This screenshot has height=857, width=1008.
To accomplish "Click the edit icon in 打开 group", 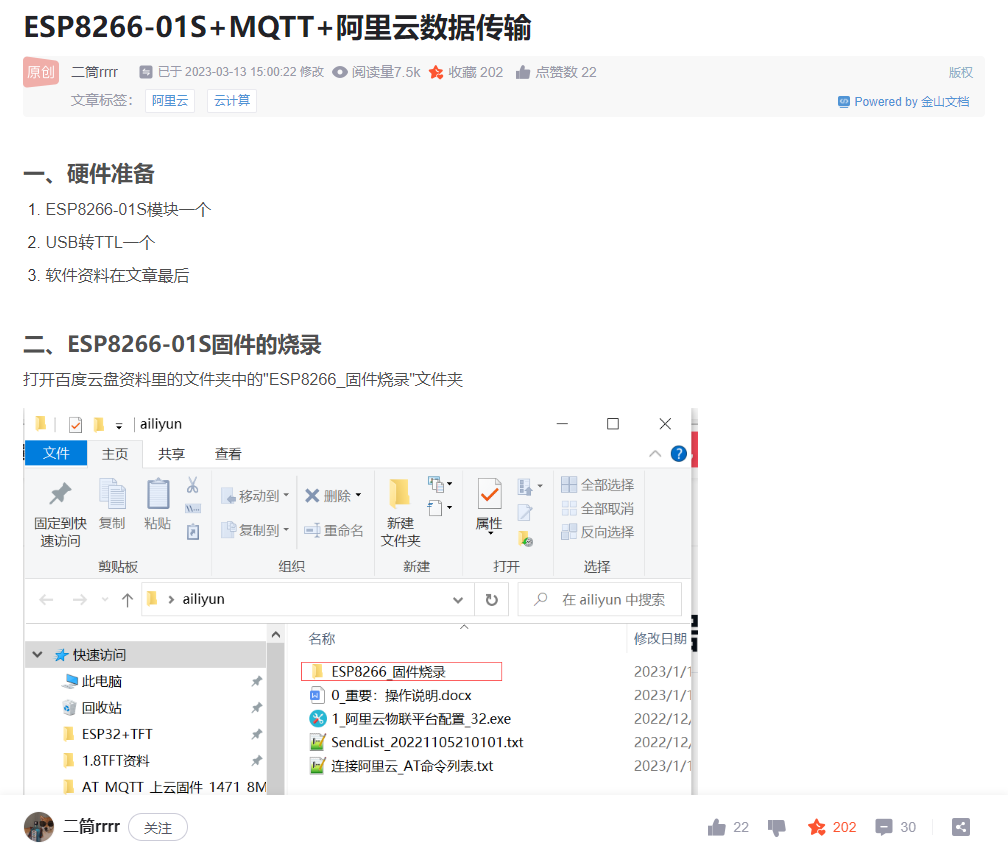I will point(525,512).
